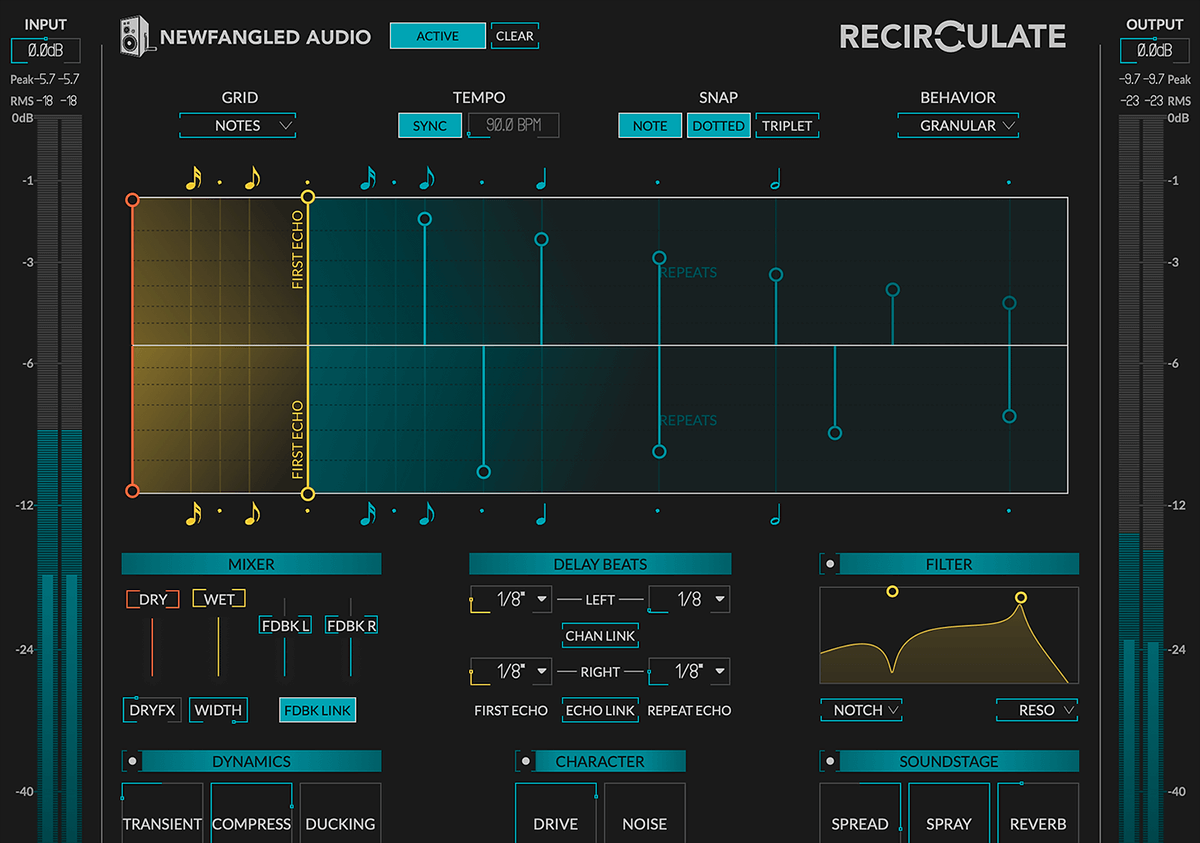This screenshot has height=843, width=1200.
Task: Click the ECHO LINK button in Delay Beats
Action: (x=600, y=710)
